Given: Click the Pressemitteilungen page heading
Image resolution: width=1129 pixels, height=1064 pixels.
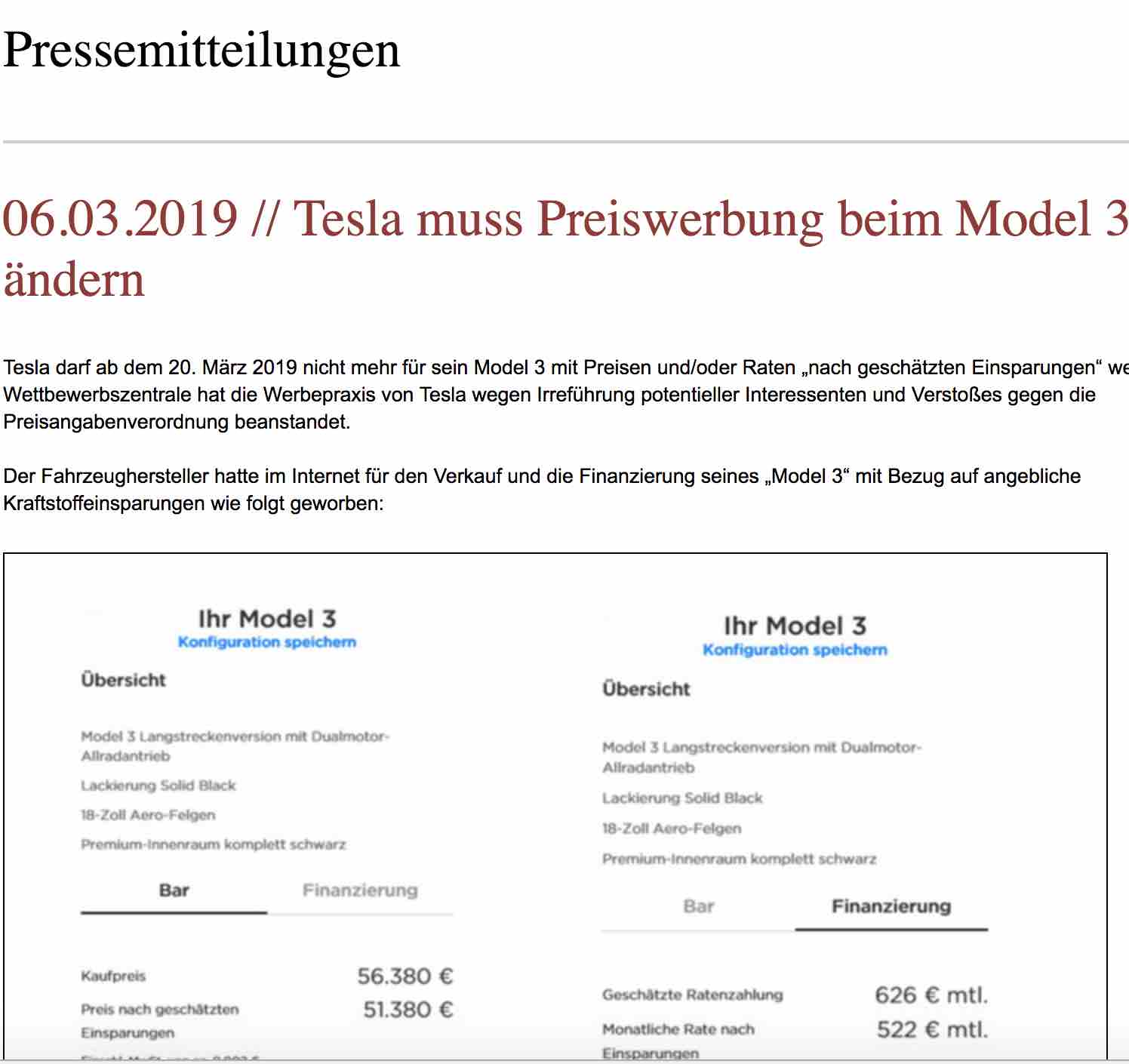Looking at the screenshot, I should pos(201,50).
